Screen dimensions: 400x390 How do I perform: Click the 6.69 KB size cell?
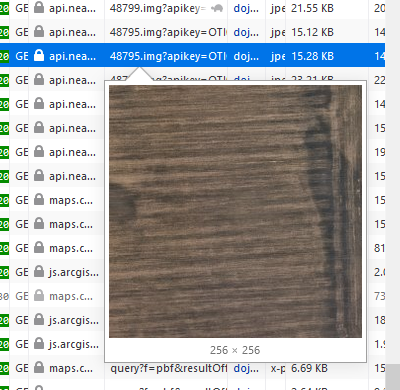point(309,368)
